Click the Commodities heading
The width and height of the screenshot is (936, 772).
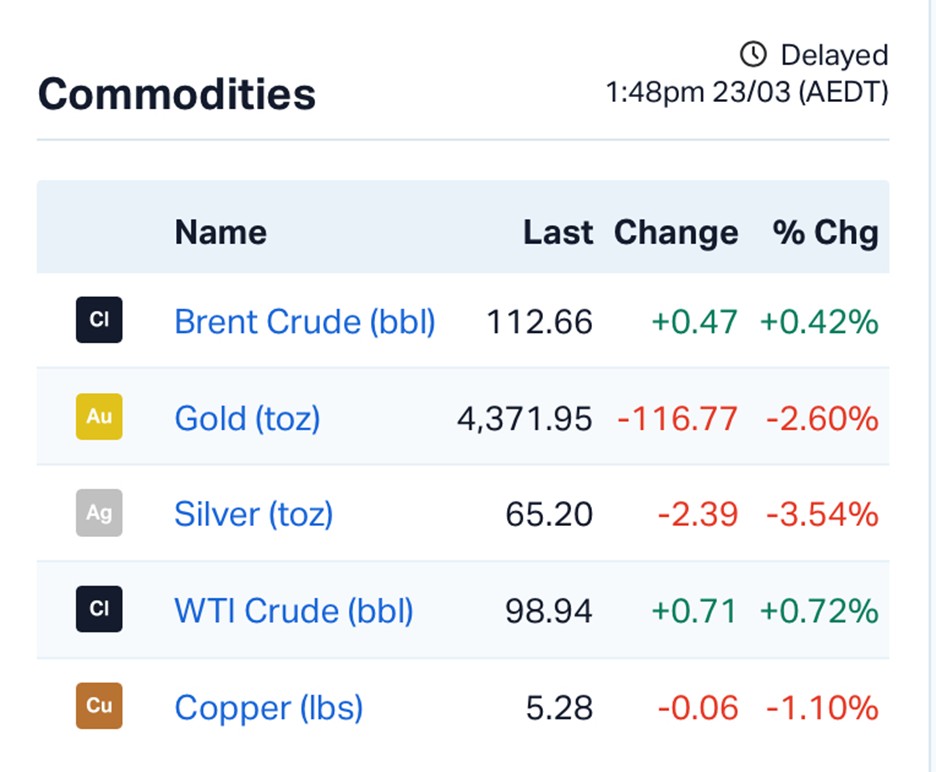(177, 94)
